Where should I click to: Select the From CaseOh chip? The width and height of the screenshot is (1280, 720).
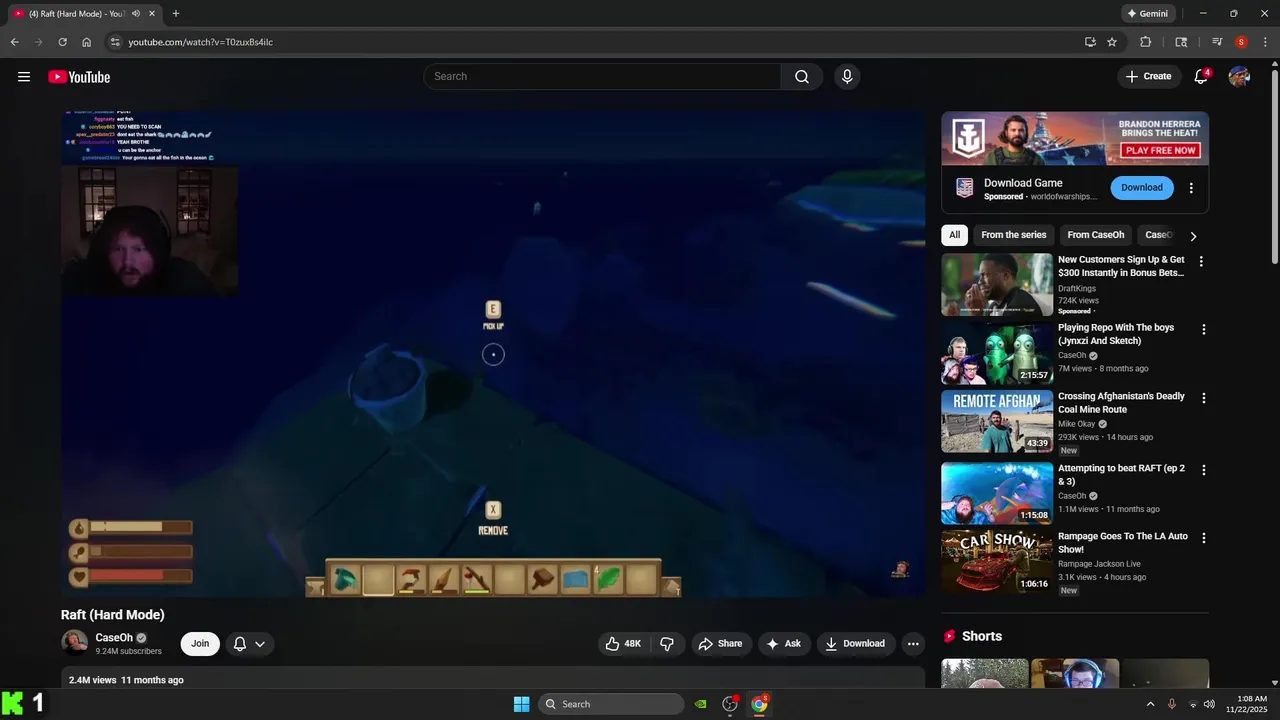click(x=1096, y=235)
